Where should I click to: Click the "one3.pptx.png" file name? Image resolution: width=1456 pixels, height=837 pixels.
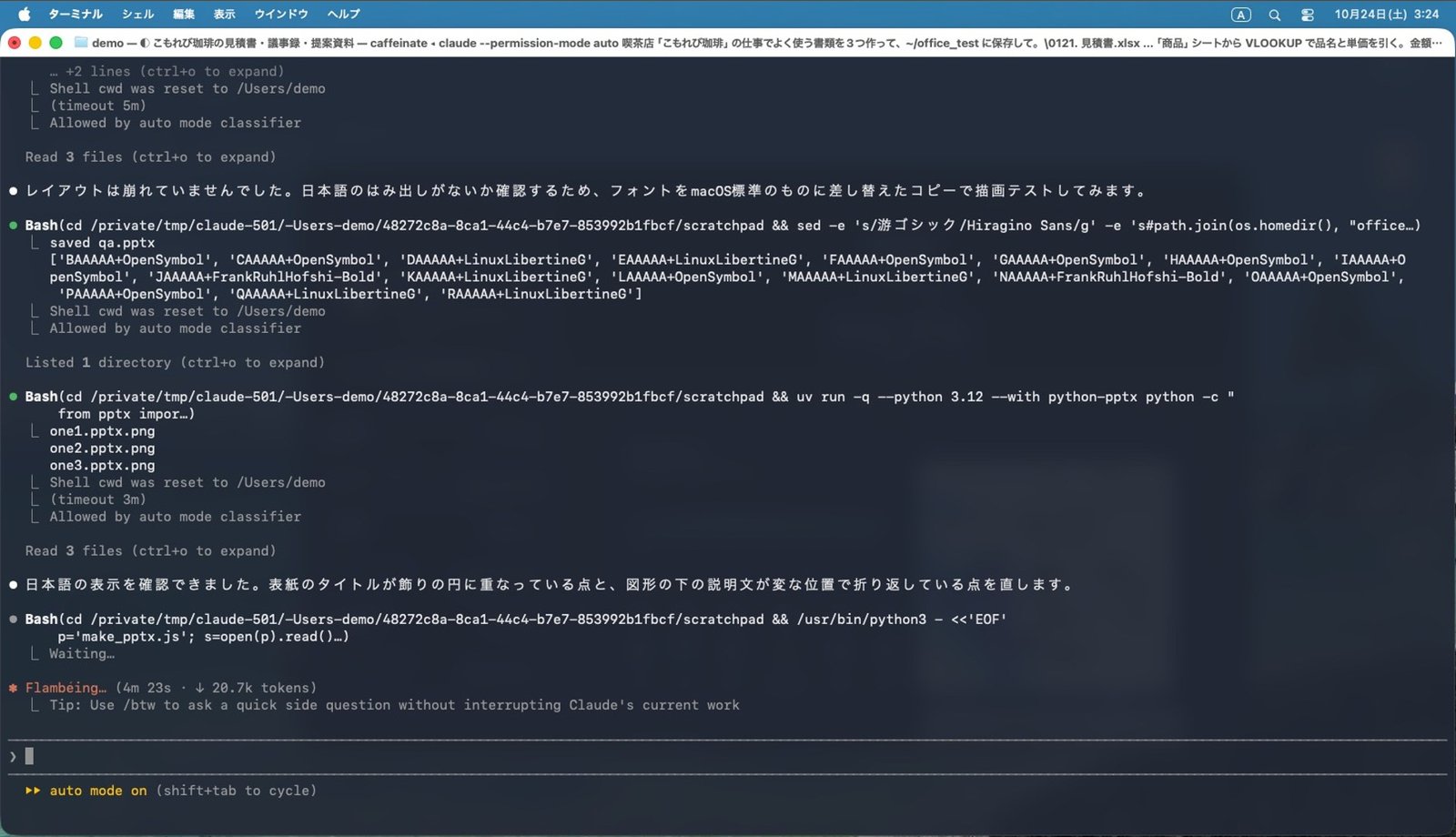point(102,466)
